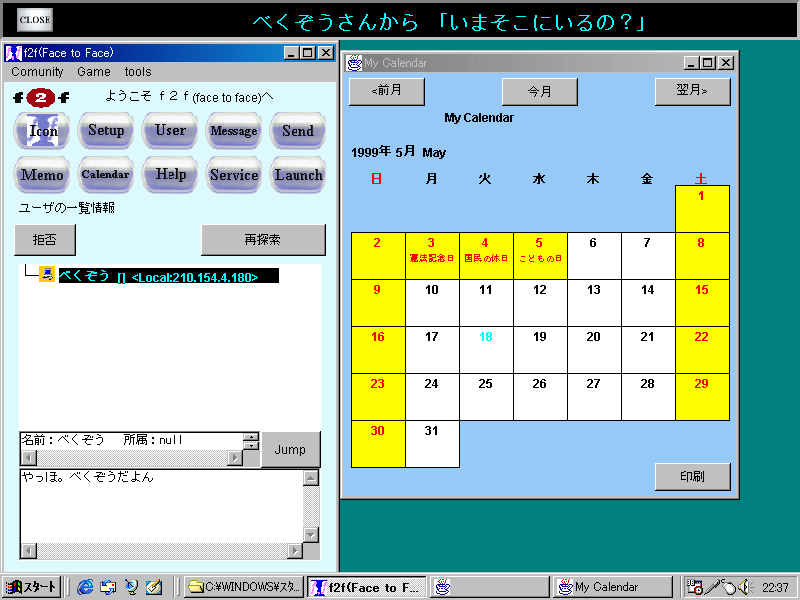The image size is (800, 600).
Task: Click the Launch button
Action: pos(298,175)
